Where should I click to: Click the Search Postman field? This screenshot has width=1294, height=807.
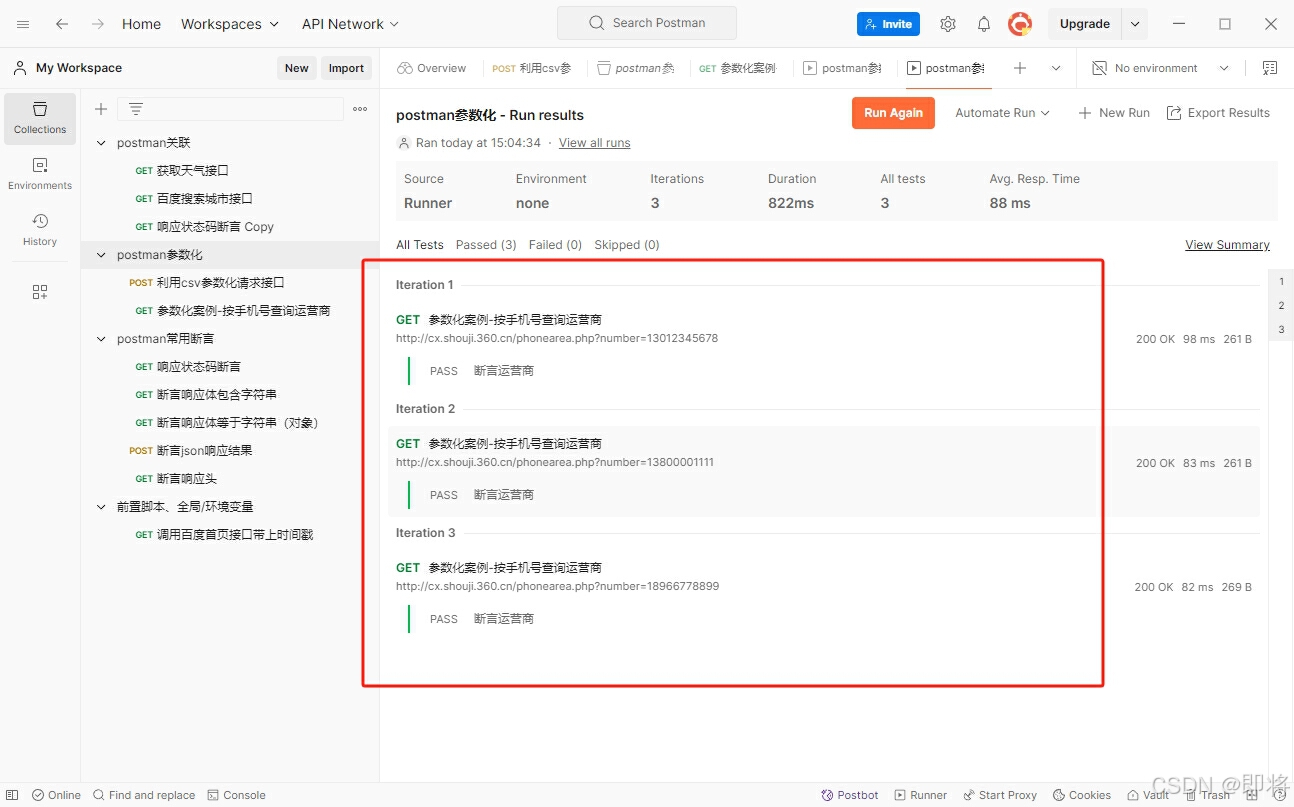[x=647, y=23]
